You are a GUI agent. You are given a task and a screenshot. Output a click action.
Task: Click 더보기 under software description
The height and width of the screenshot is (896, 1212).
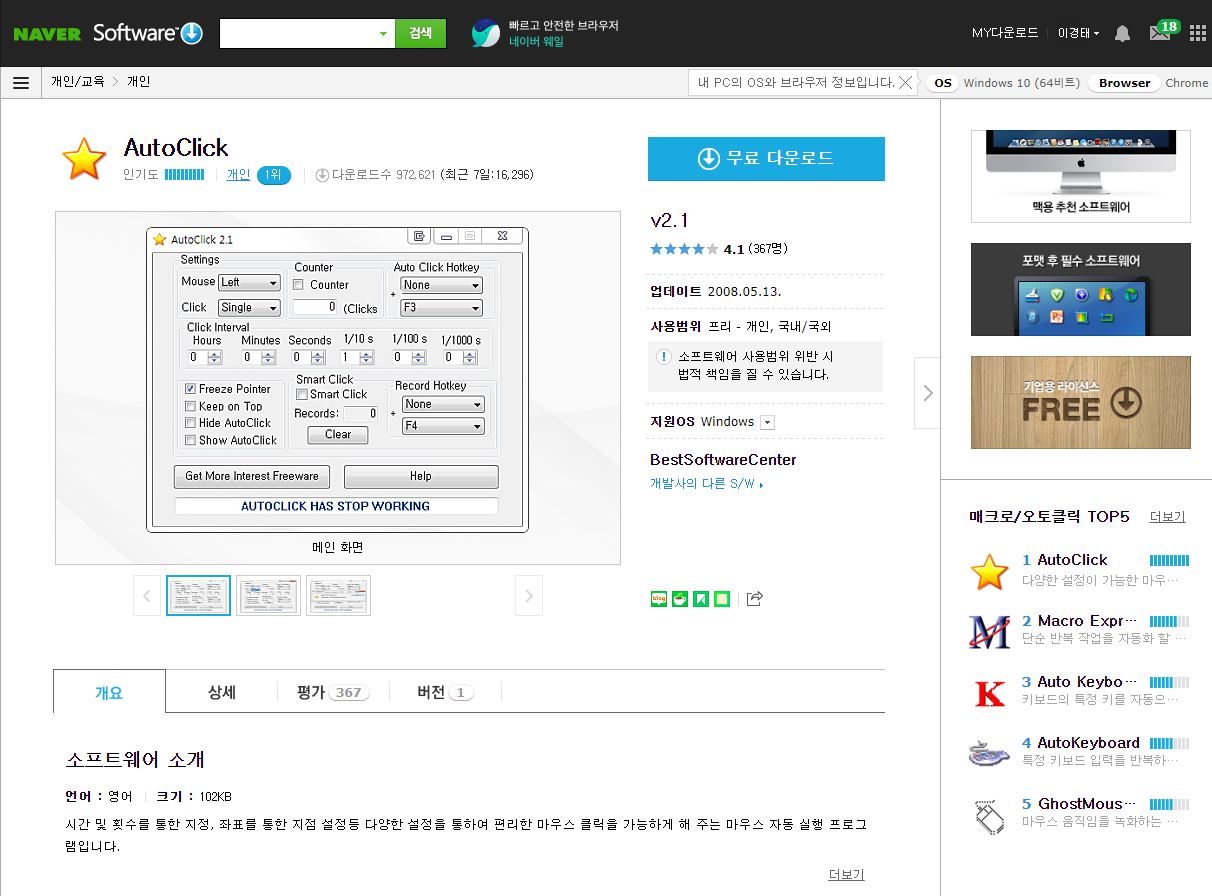tap(846, 875)
